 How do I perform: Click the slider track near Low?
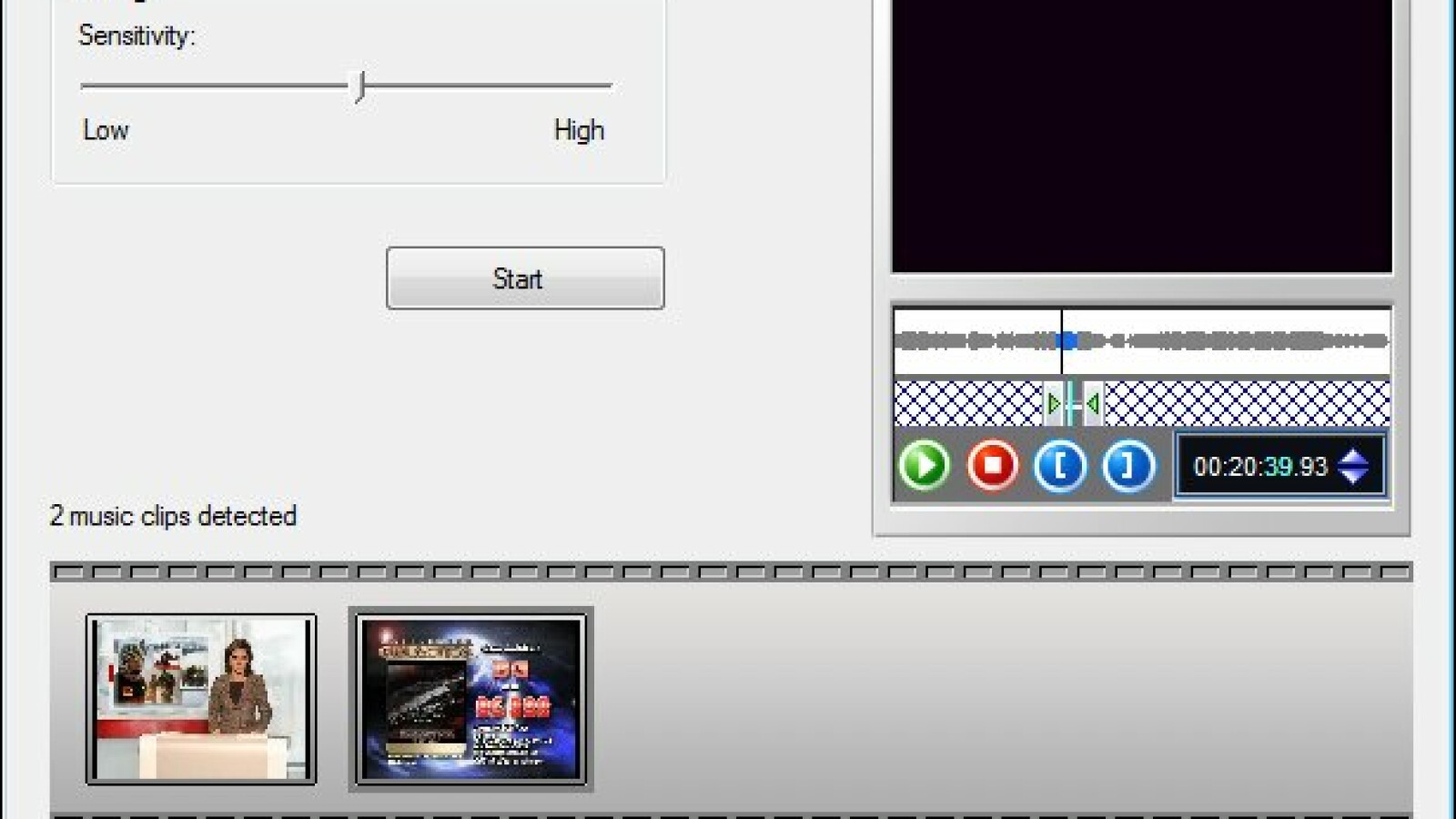tap(109, 86)
